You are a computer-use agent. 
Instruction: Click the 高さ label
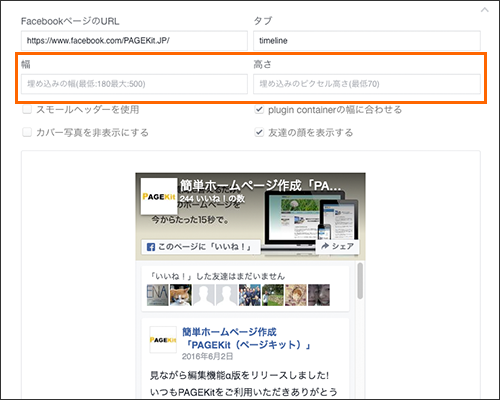(x=263, y=64)
